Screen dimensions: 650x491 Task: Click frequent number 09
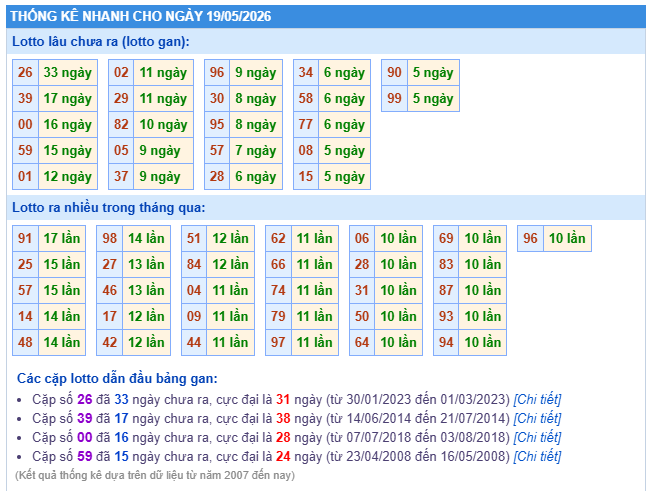pos(194,316)
